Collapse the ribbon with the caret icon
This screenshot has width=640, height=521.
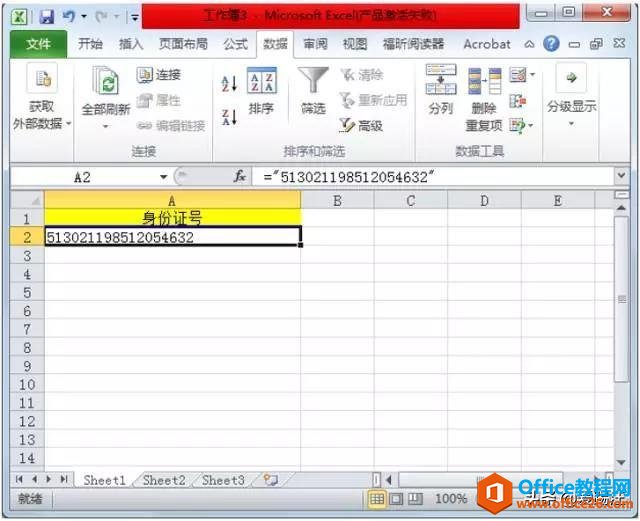[529, 44]
